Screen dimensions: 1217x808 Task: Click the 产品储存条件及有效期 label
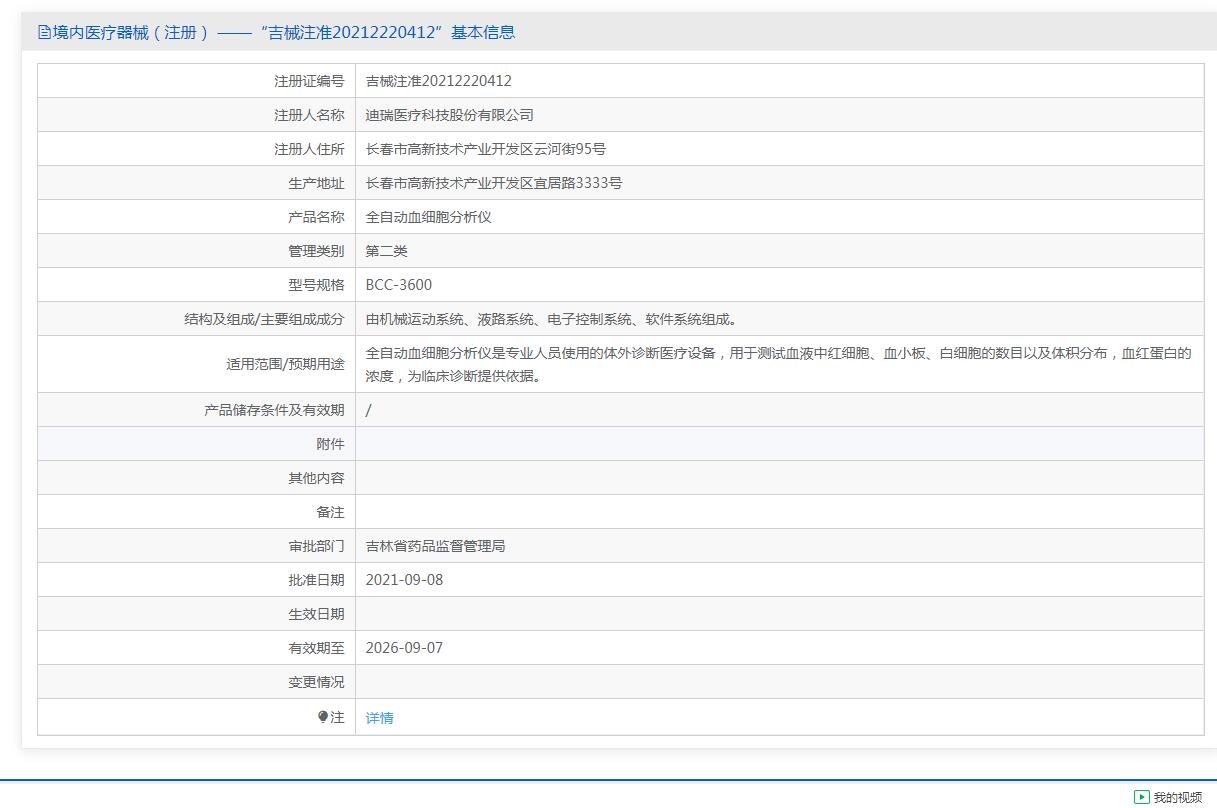point(274,410)
